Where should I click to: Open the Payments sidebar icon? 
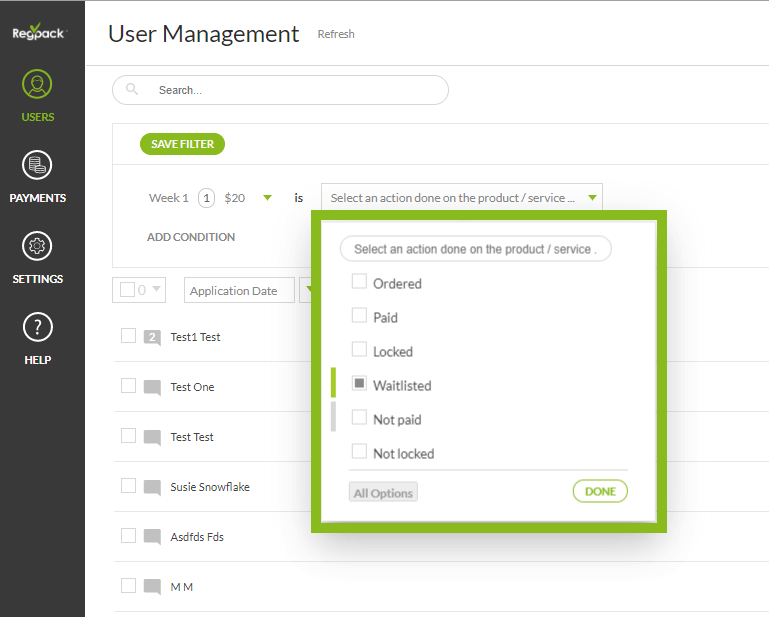click(38, 165)
